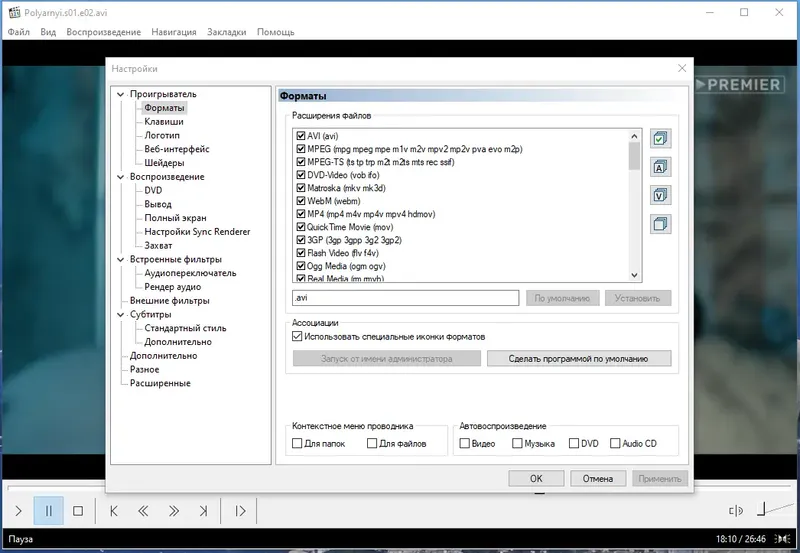The width and height of the screenshot is (800, 553).
Task: Toggle the WebM (webm) checkbox
Action: [301, 201]
